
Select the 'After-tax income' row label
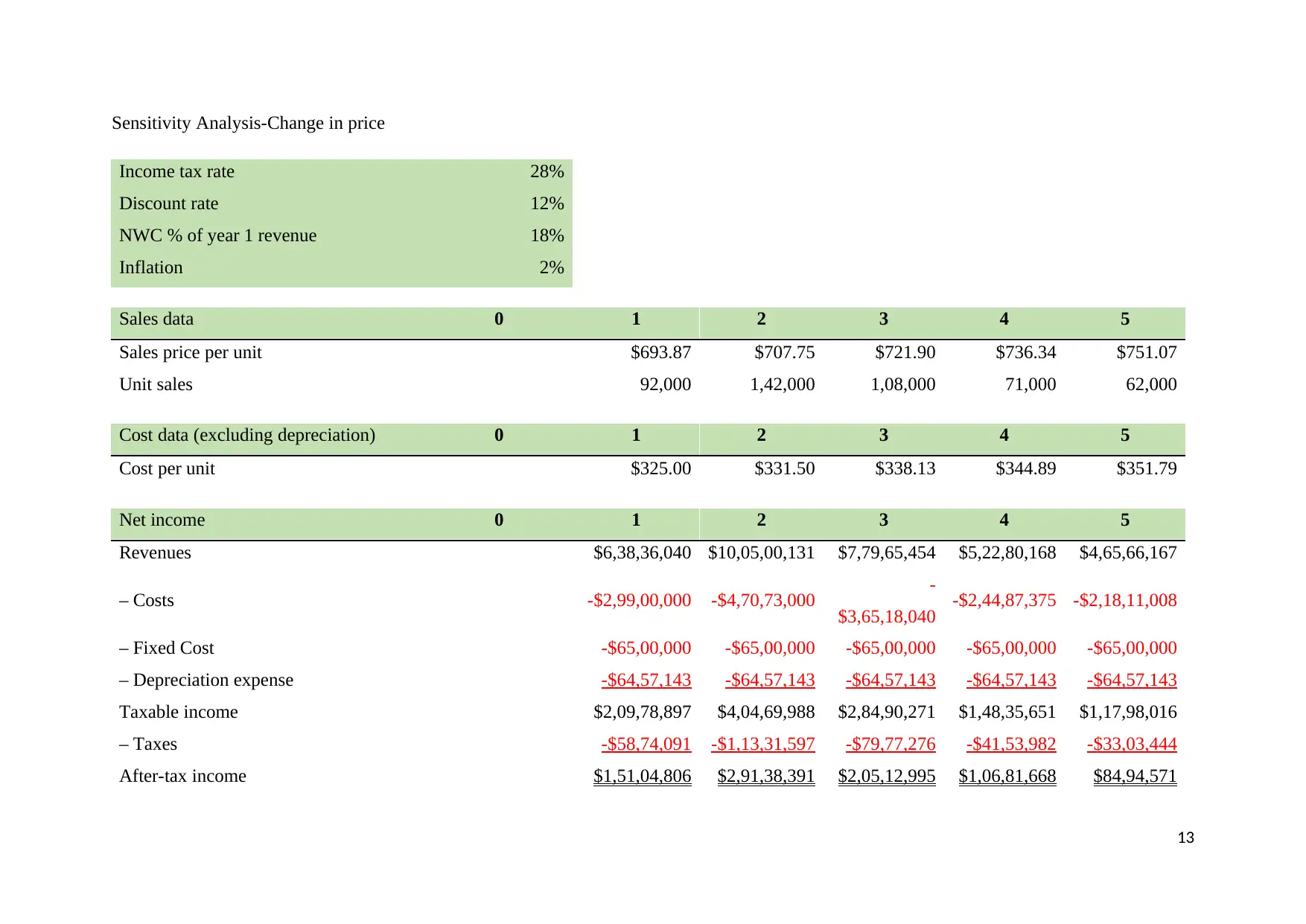182,776
